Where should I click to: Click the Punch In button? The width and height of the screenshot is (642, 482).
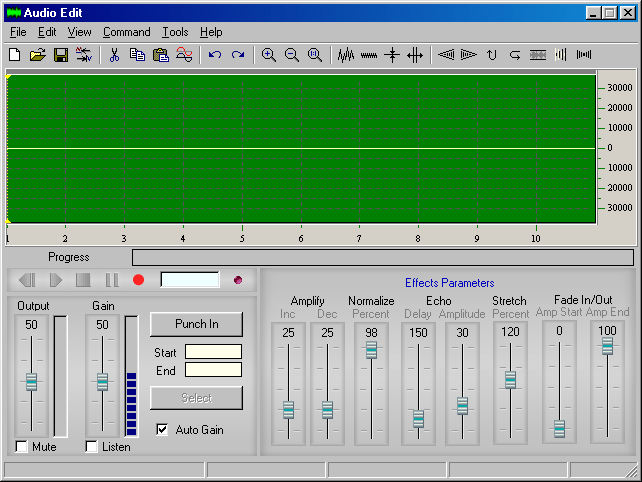pyautogui.click(x=196, y=324)
